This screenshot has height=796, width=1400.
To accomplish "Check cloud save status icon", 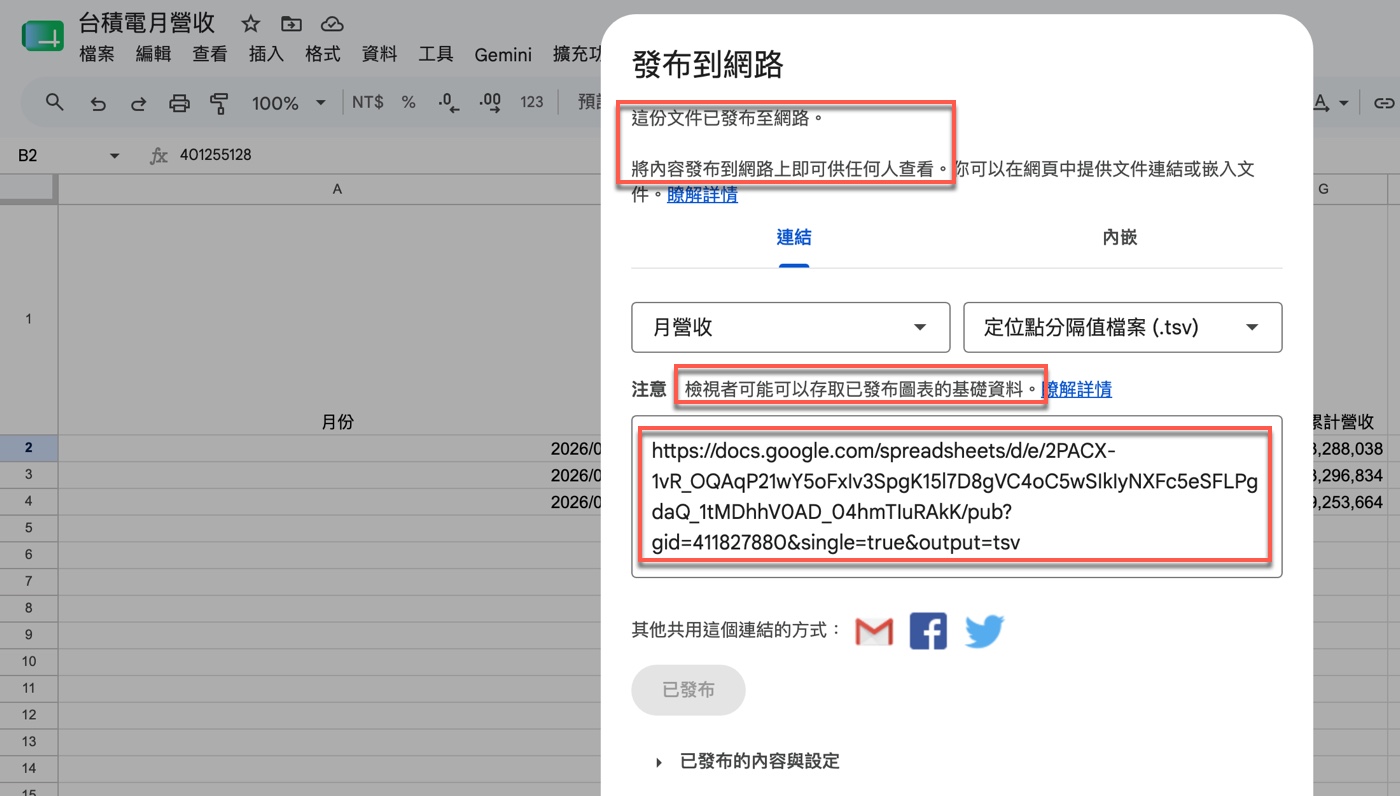I will click(x=332, y=24).
